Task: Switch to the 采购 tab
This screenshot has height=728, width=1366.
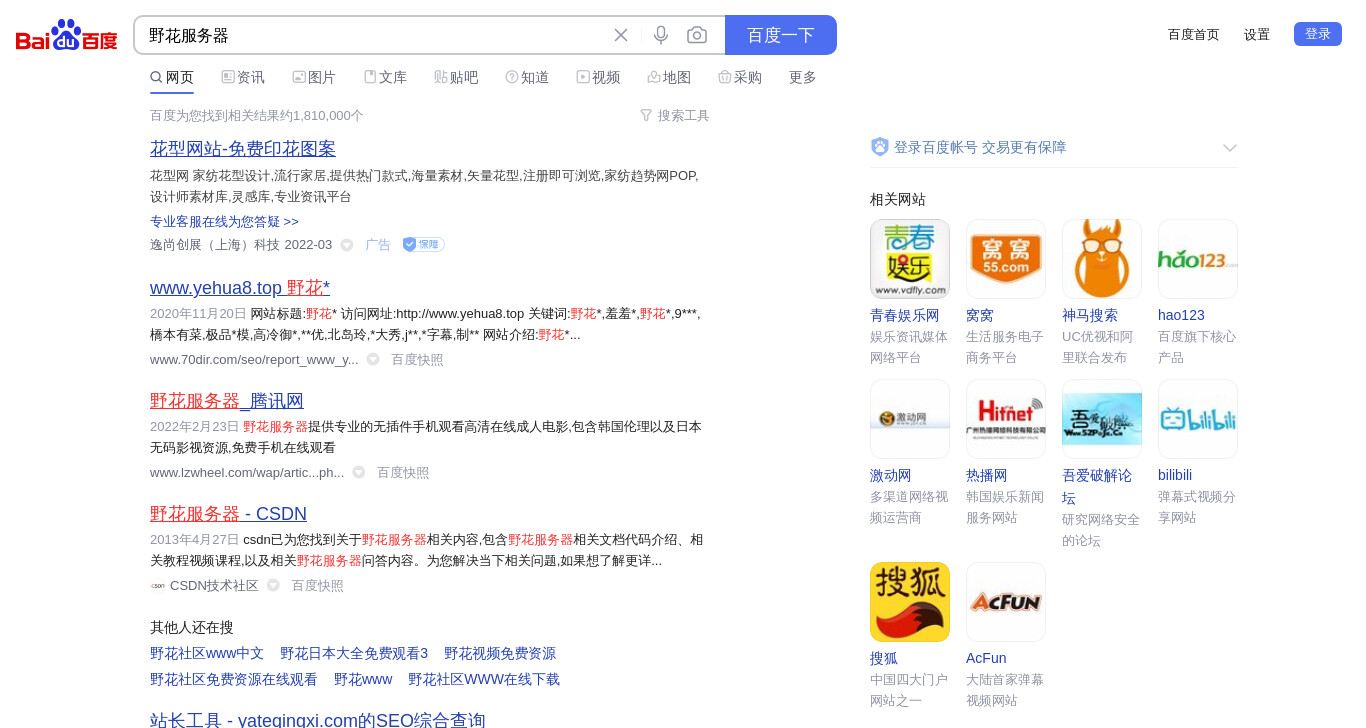Action: pyautogui.click(x=740, y=77)
